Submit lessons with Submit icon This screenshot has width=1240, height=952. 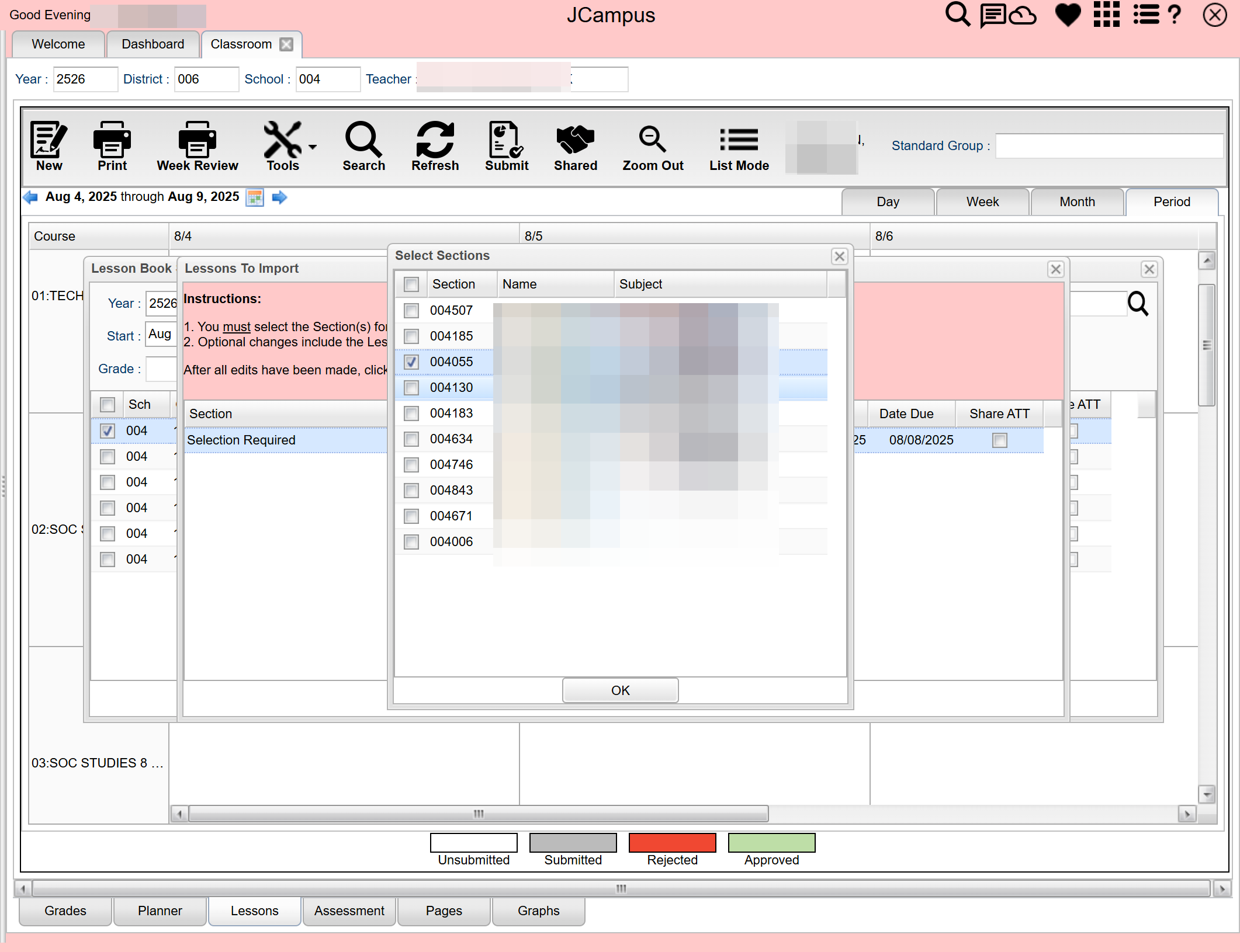[507, 146]
